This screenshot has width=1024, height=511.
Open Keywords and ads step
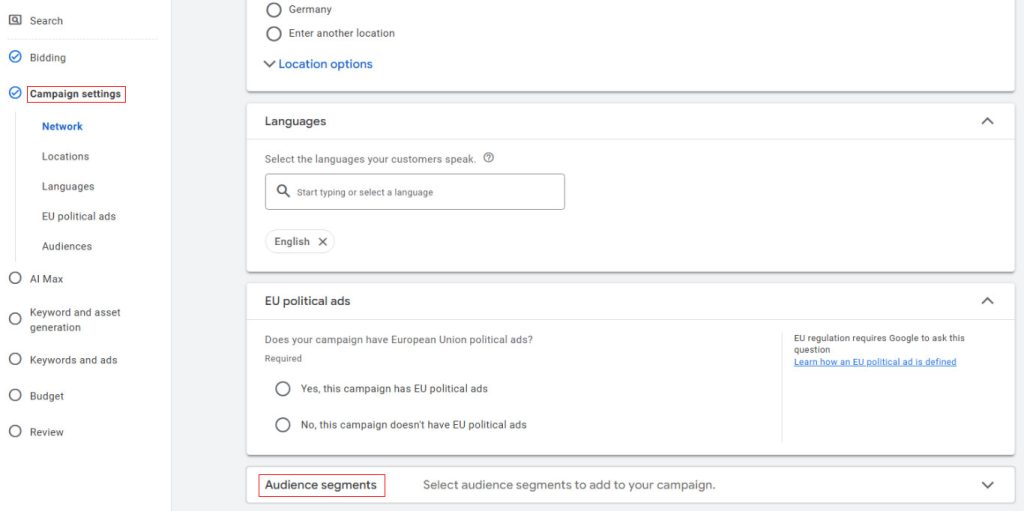(x=73, y=360)
